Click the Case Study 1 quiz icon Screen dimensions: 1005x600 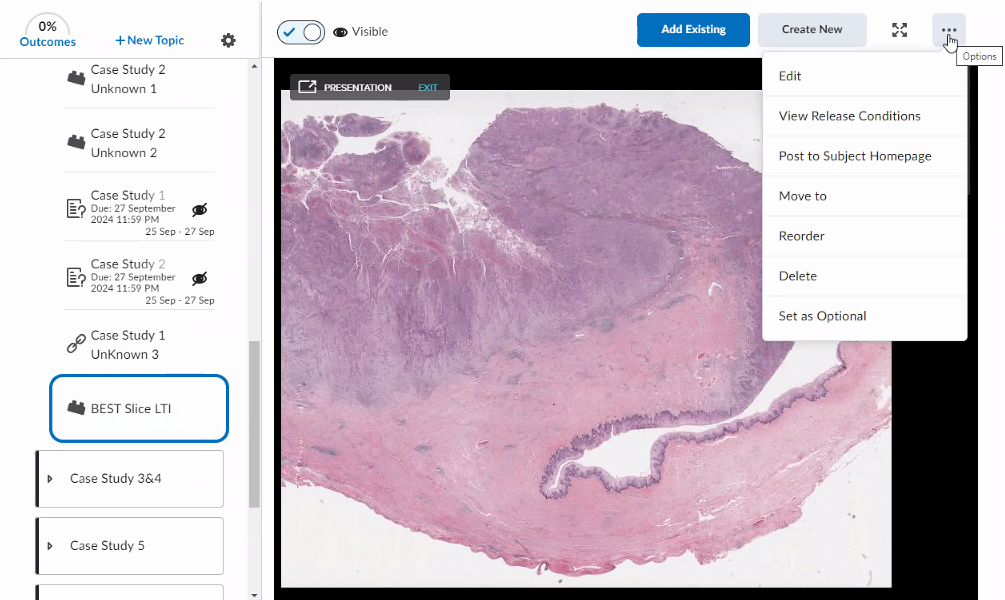click(x=76, y=208)
